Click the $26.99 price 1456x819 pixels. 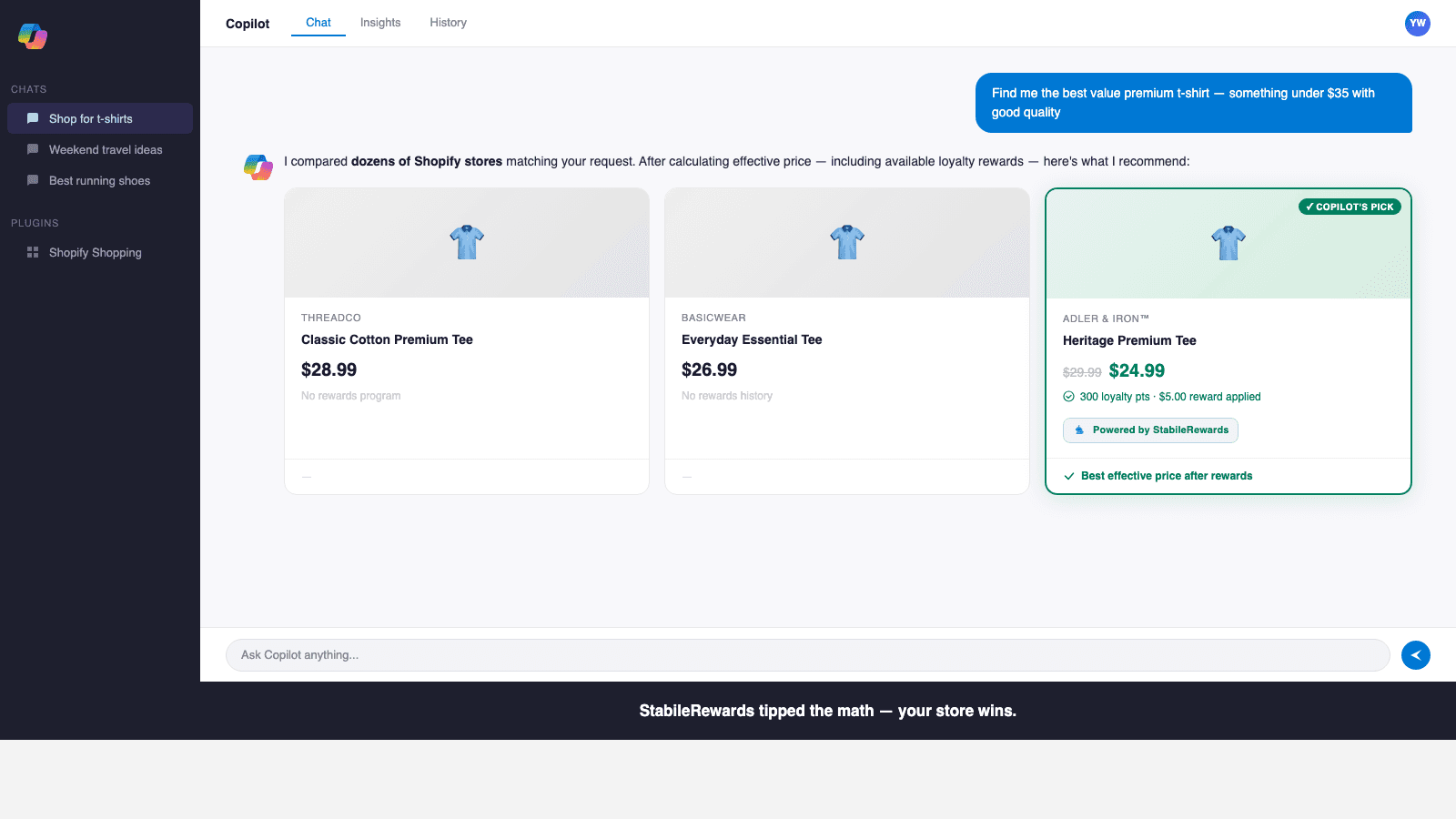(709, 369)
